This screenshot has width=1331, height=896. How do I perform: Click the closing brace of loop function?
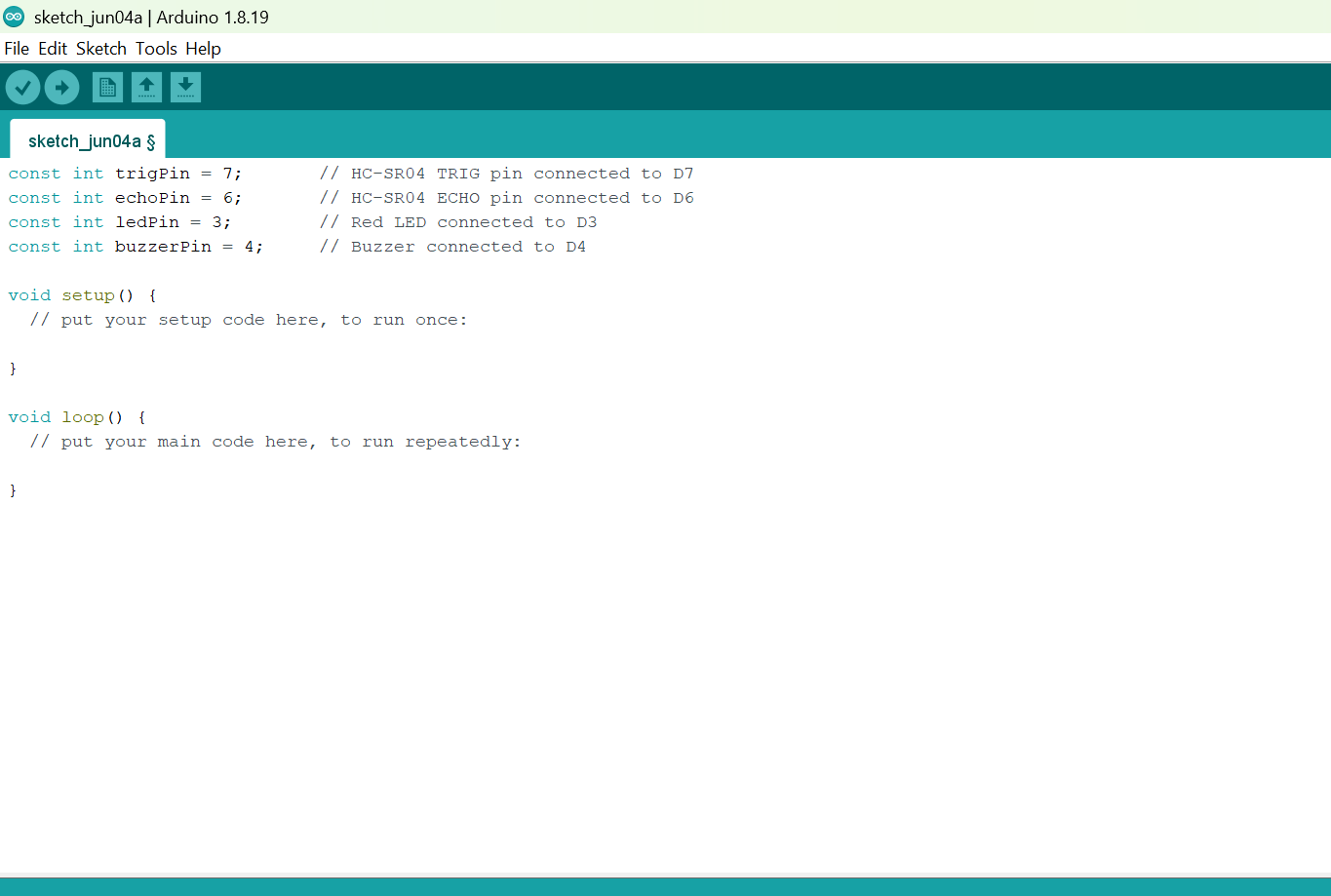[x=13, y=490]
